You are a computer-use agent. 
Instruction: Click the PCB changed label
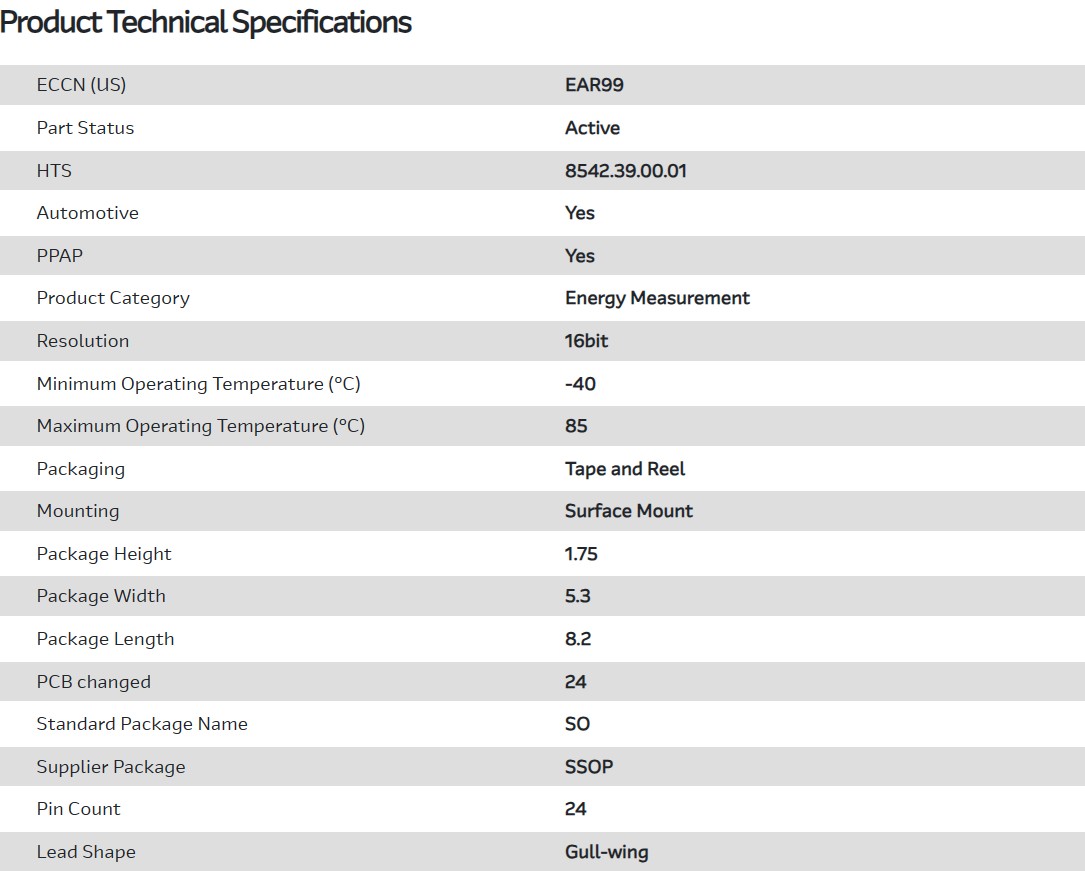tap(93, 682)
